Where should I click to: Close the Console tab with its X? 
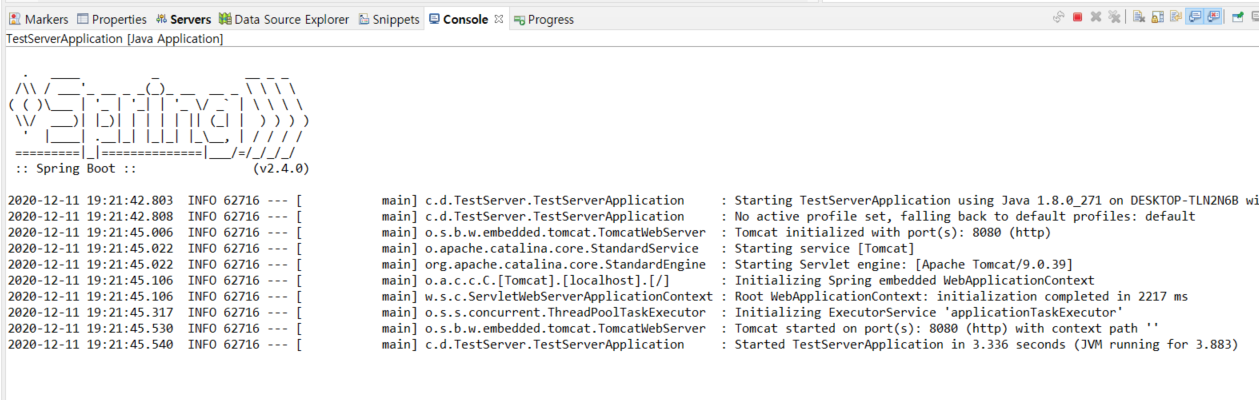499,19
